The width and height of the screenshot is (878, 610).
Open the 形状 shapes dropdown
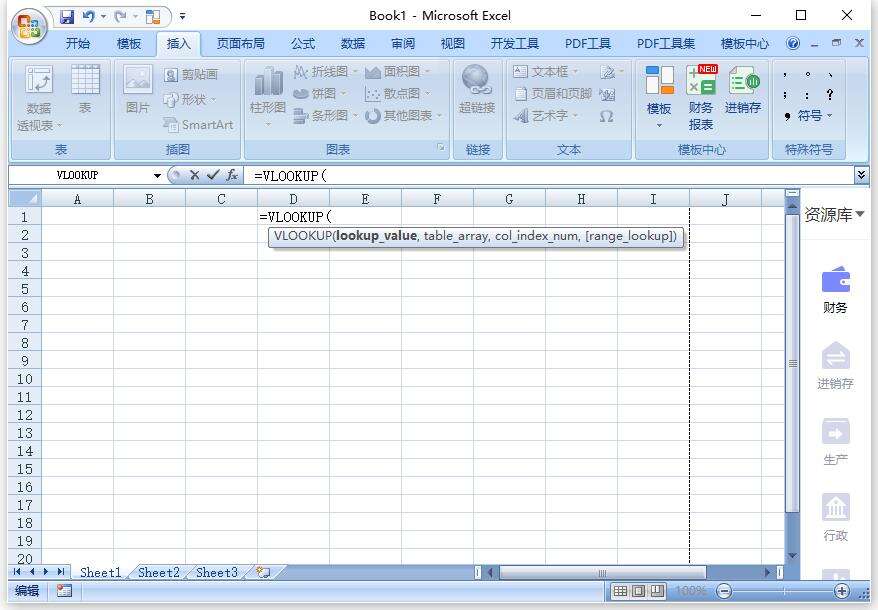[190, 100]
